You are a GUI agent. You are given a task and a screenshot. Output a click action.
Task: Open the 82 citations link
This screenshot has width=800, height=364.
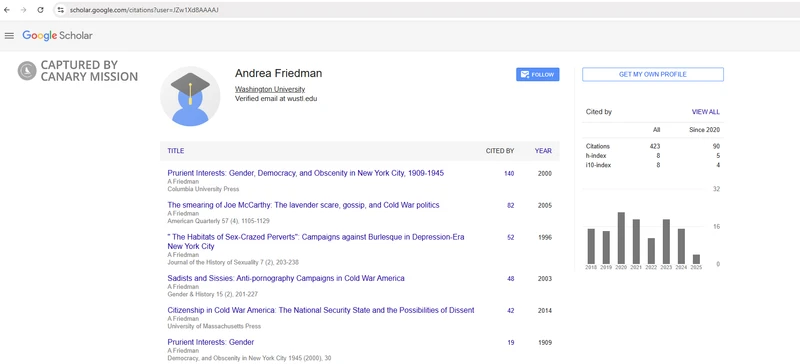pyautogui.click(x=511, y=205)
